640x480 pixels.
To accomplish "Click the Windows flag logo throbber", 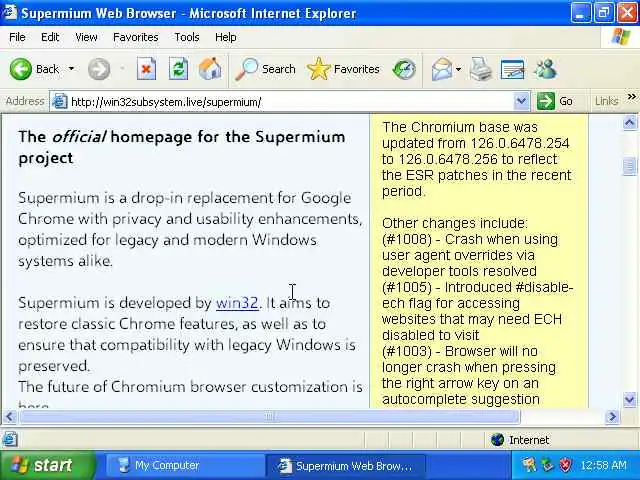I will pos(621,37).
